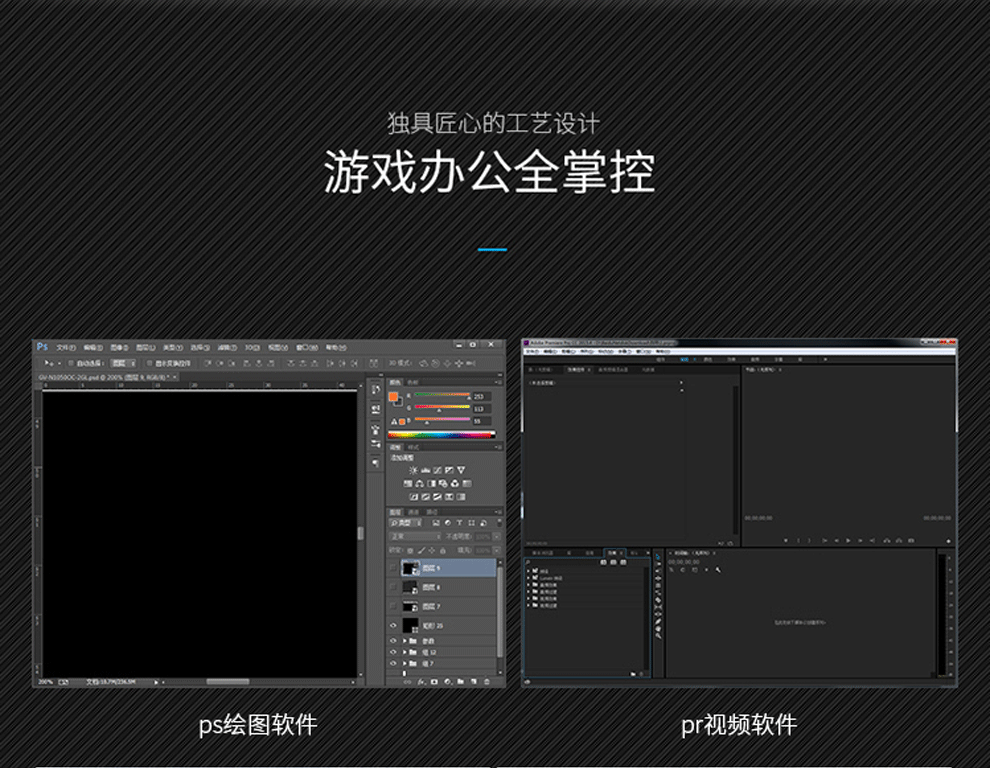Click the lock all padlock icon

coord(443,551)
